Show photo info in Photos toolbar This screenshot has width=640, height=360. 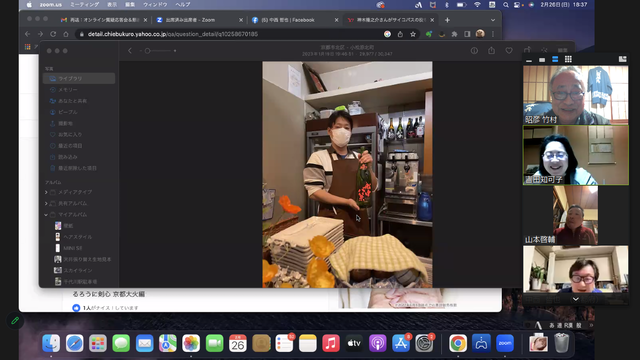point(474,51)
